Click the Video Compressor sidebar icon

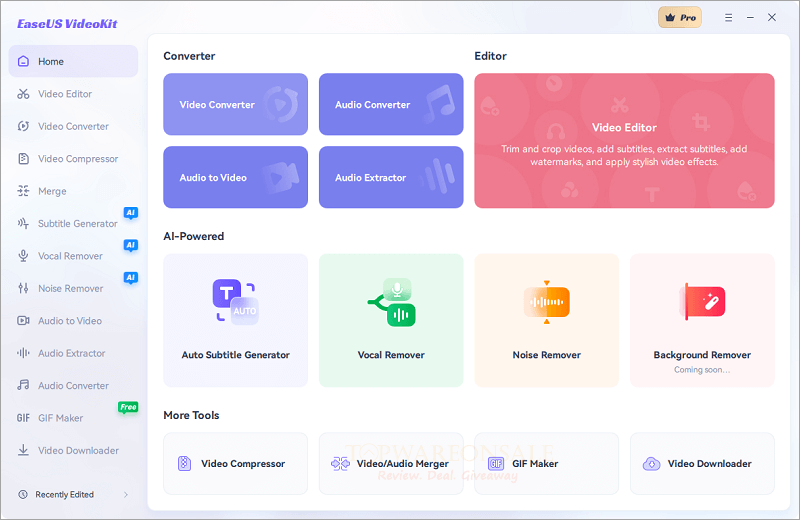pos(23,159)
